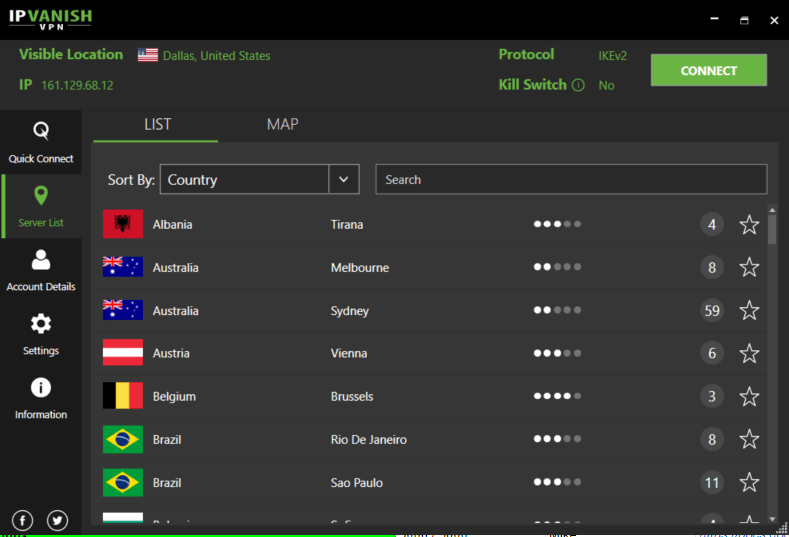
Task: Click the server Search field
Action: [x=571, y=179]
